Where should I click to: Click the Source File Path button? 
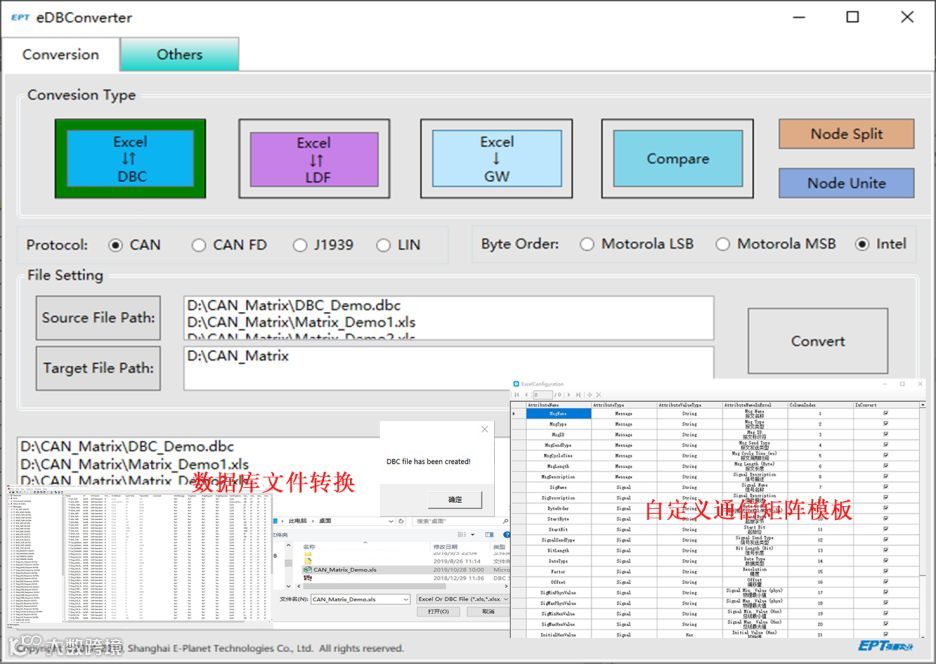[x=98, y=318]
